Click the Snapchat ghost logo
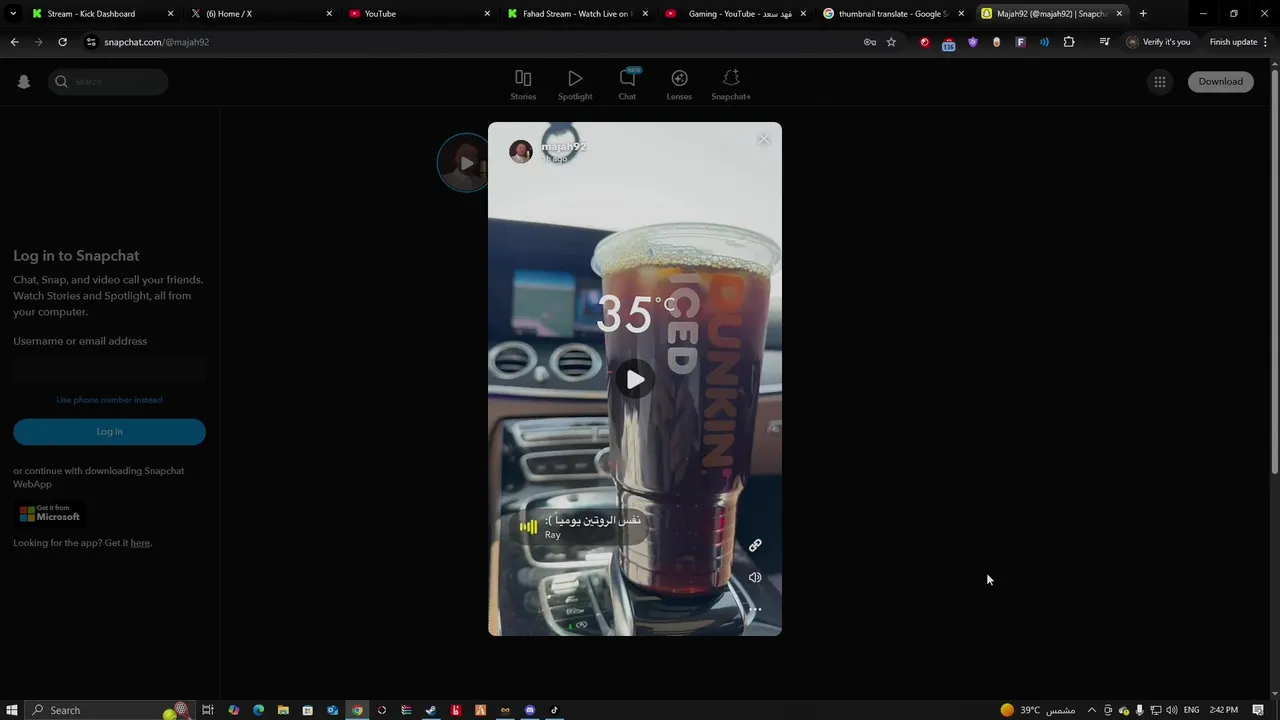The image size is (1280, 720). click(x=24, y=82)
